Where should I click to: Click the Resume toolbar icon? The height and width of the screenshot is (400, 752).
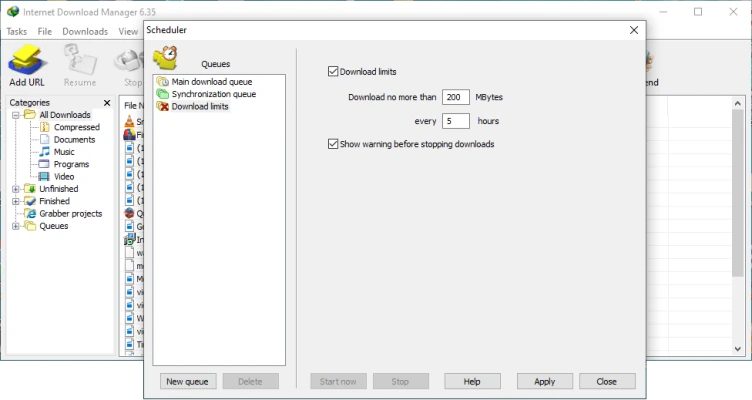(x=80, y=59)
